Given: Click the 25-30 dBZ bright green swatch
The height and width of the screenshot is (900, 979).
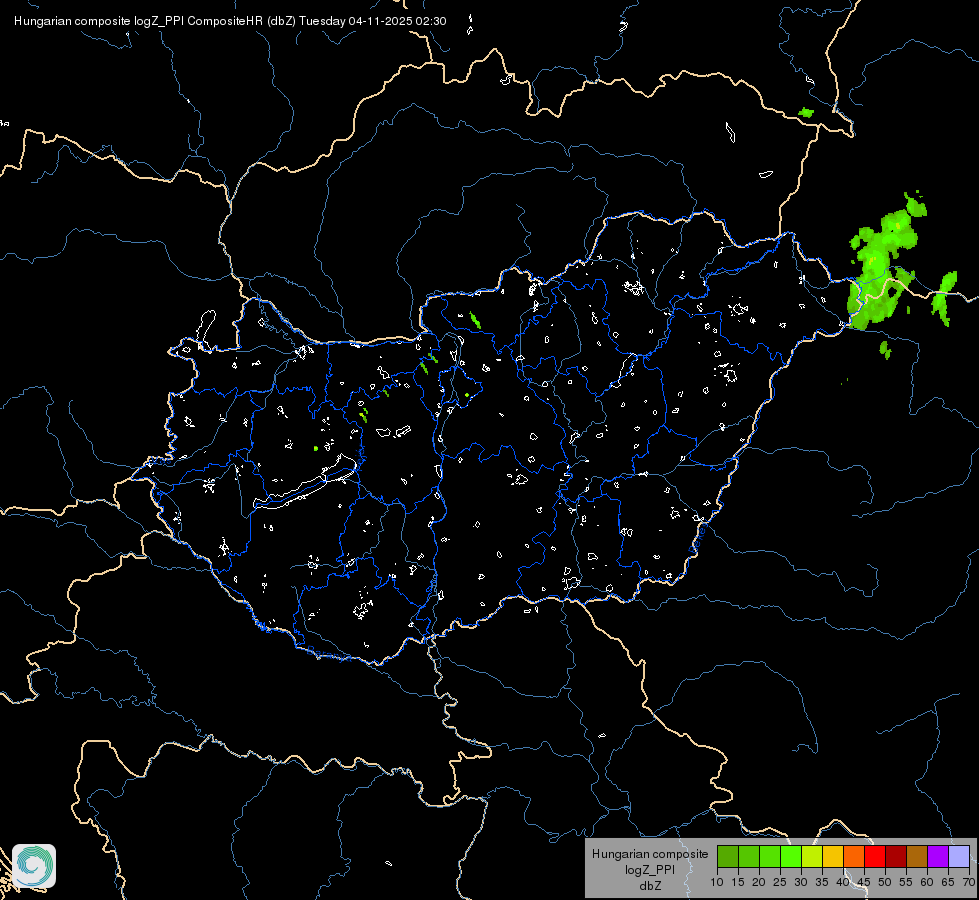Looking at the screenshot, I should pyautogui.click(x=791, y=856).
